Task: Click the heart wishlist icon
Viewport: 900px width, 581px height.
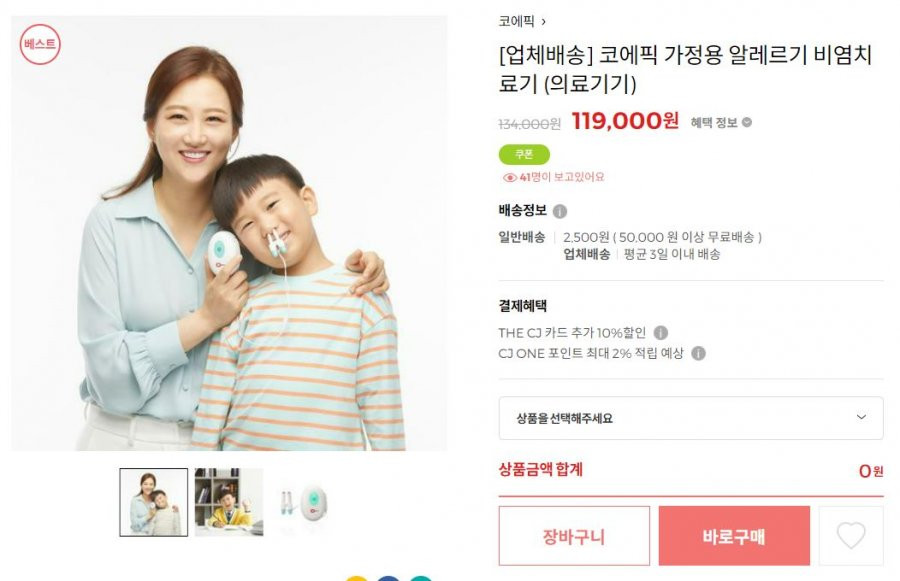Action: [851, 536]
